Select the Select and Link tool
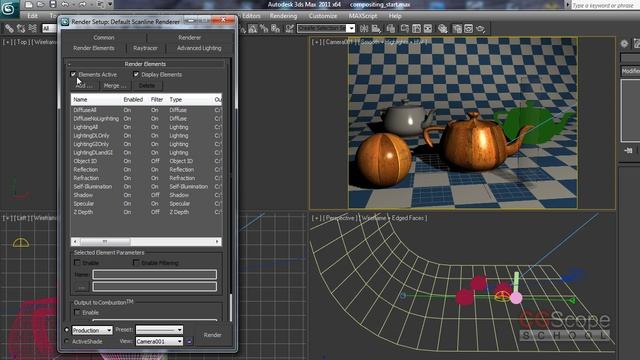640x360 pixels. tap(9, 28)
